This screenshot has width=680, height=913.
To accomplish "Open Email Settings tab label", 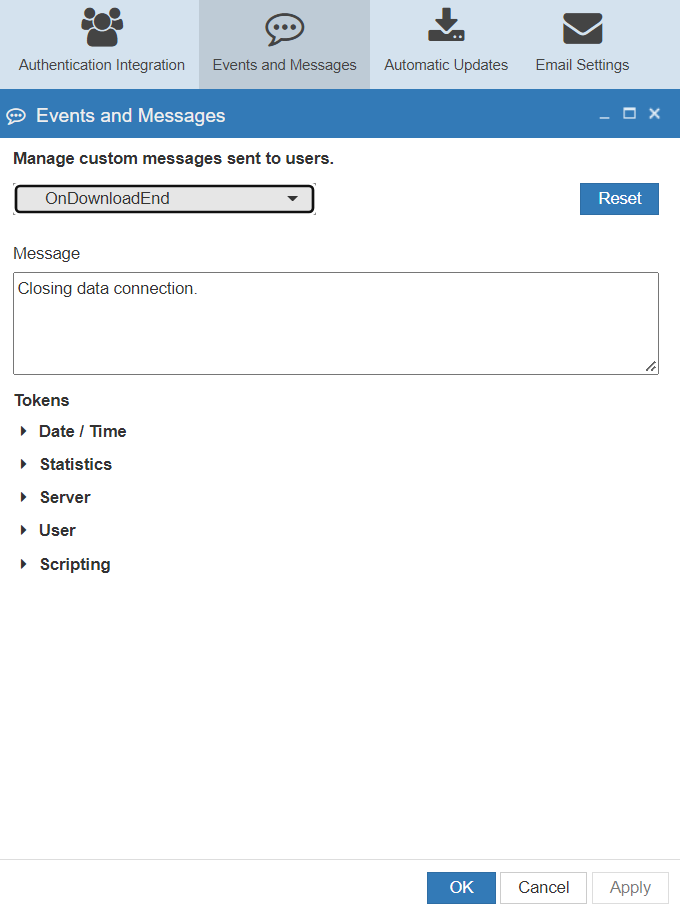I will (582, 65).
